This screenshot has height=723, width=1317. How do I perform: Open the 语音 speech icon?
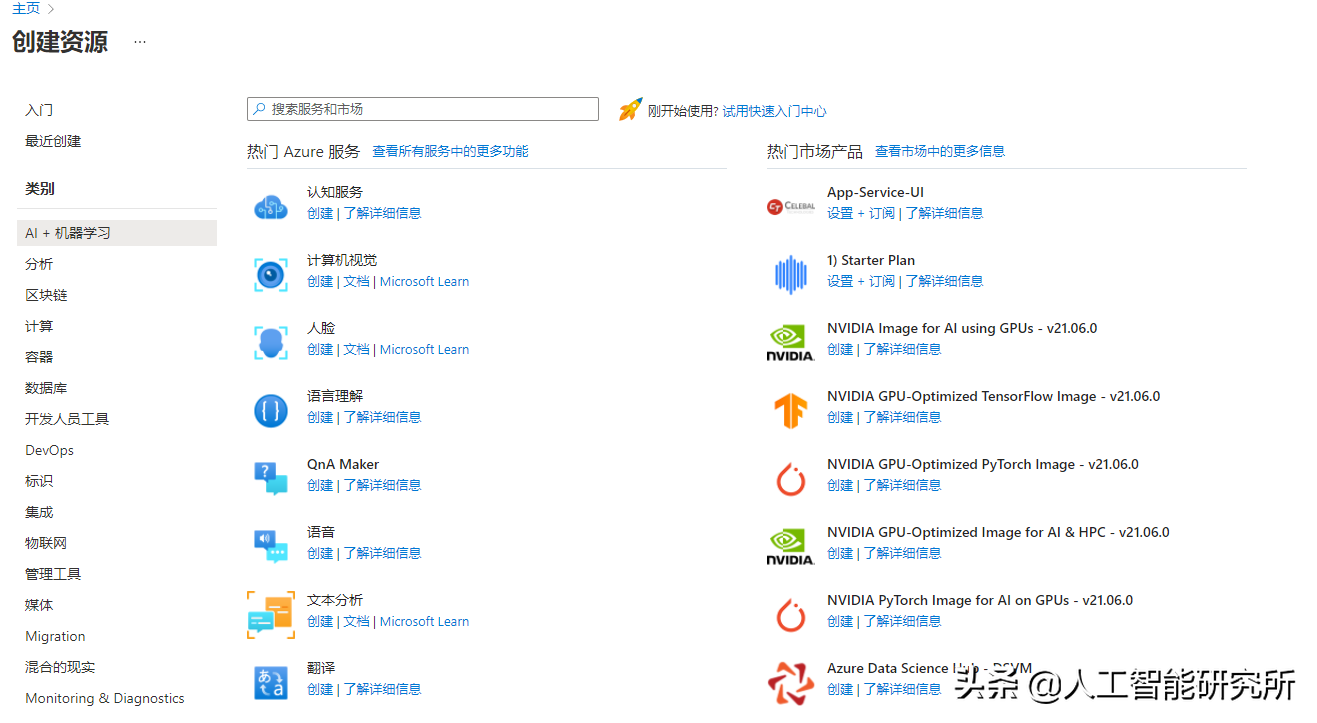(x=271, y=546)
